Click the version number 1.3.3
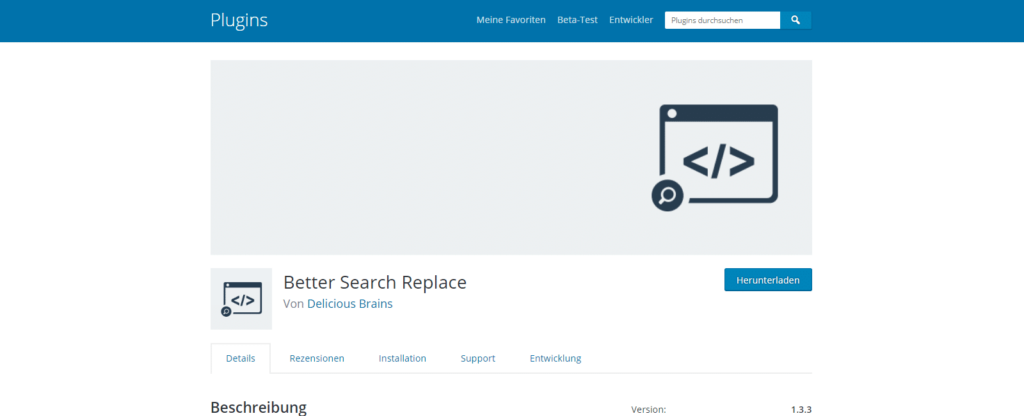The image size is (1024, 416). tap(801, 410)
